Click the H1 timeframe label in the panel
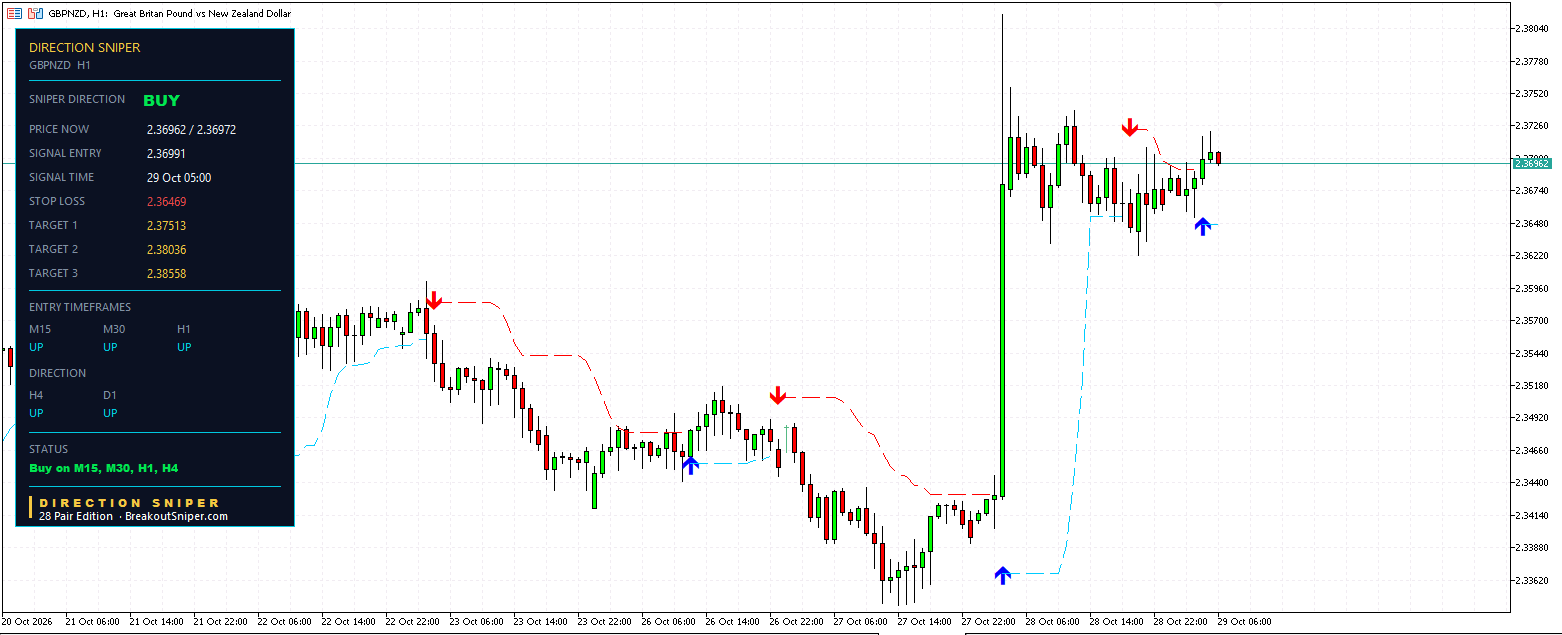1562x635 pixels. (x=184, y=329)
